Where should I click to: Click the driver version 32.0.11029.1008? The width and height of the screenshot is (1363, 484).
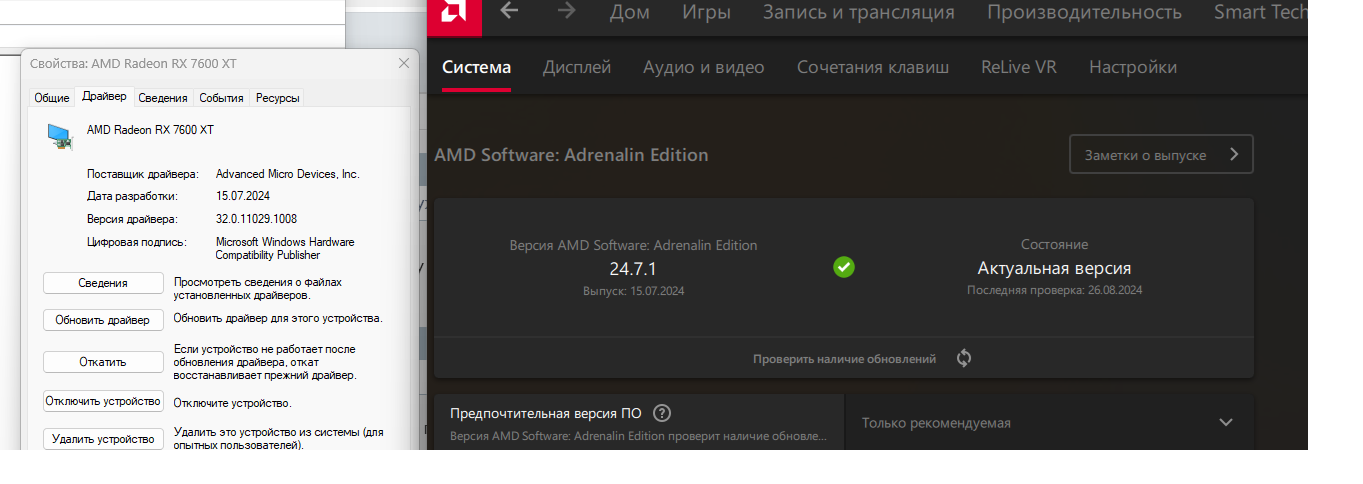point(256,219)
